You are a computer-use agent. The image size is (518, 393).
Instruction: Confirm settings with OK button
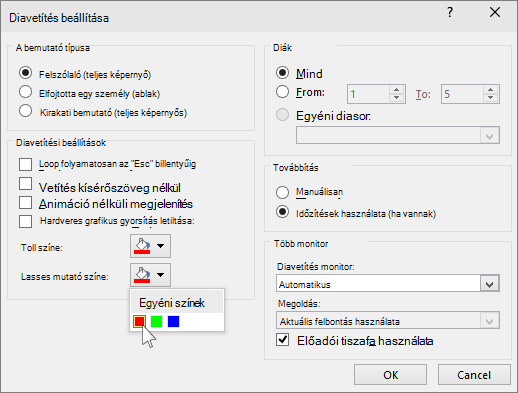click(390, 375)
